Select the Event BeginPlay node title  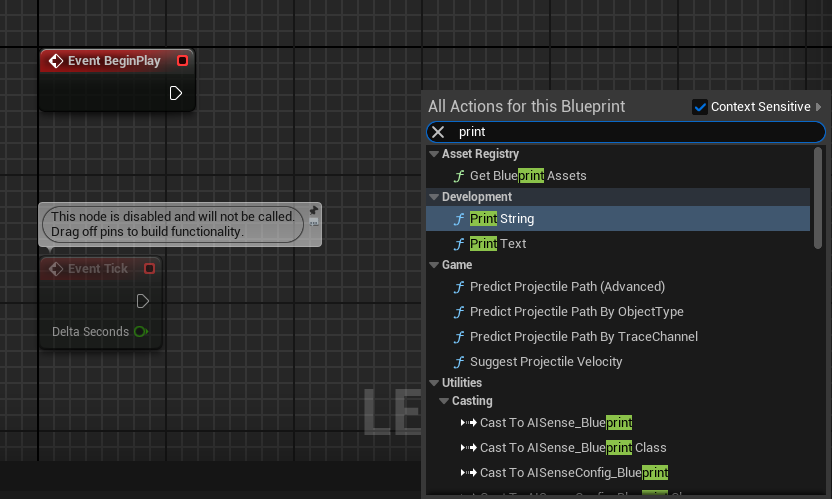click(114, 61)
